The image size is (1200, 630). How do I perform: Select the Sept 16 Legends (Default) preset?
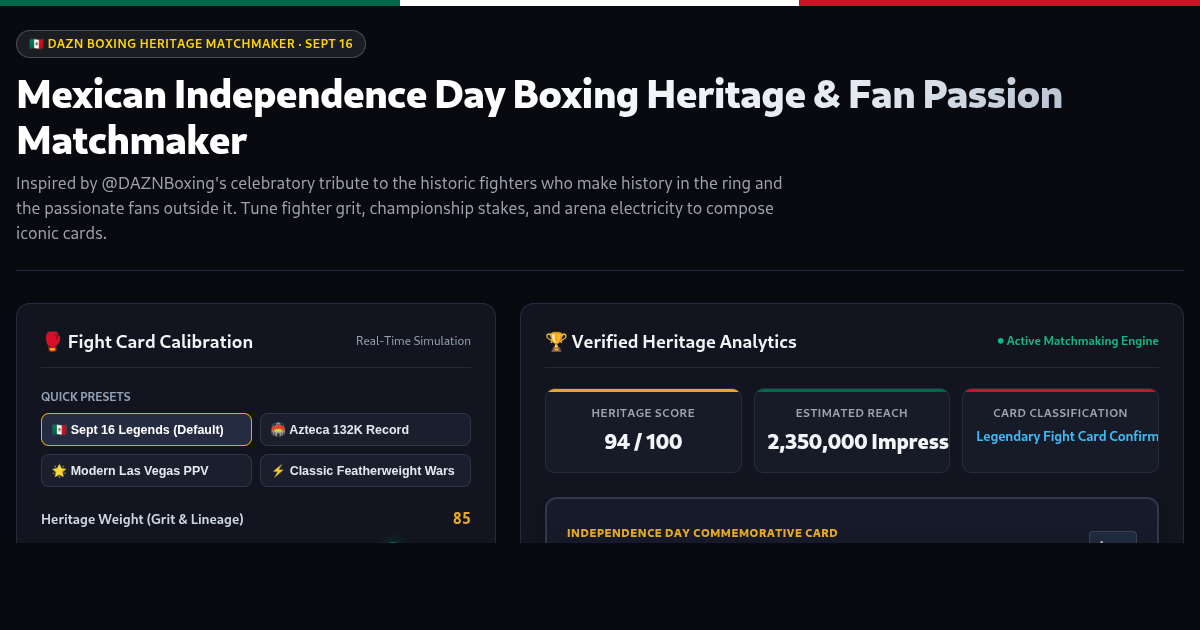pyautogui.click(x=146, y=430)
